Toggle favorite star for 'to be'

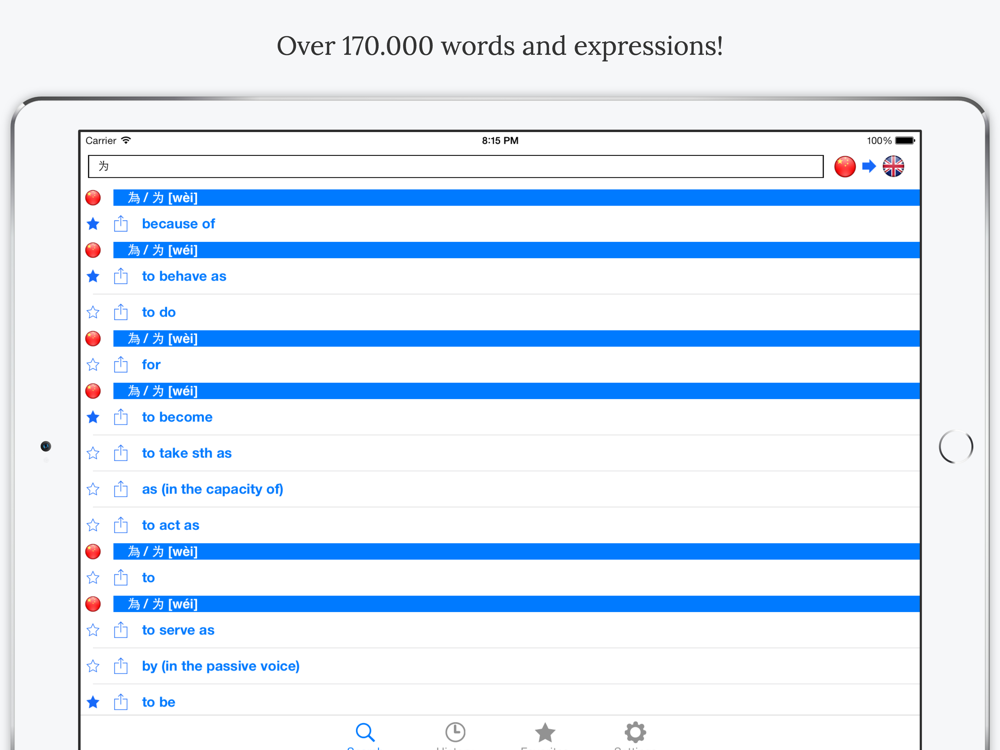pyautogui.click(x=93, y=702)
